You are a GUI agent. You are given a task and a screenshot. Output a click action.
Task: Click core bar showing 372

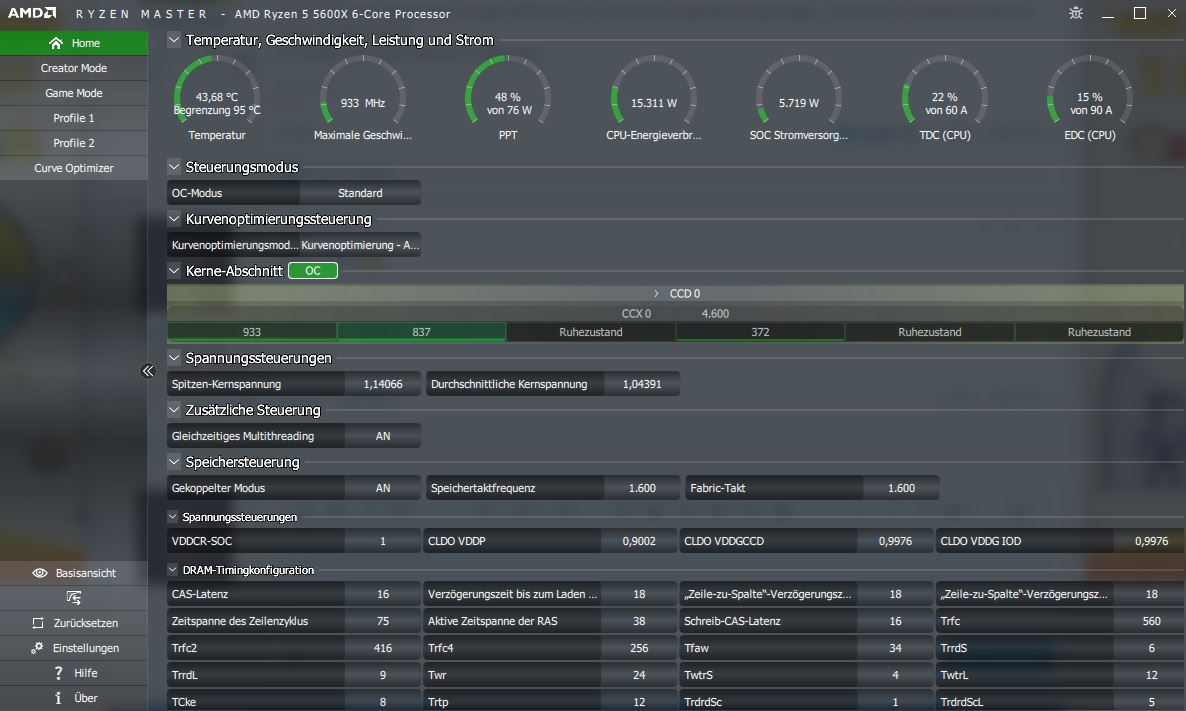(x=760, y=332)
